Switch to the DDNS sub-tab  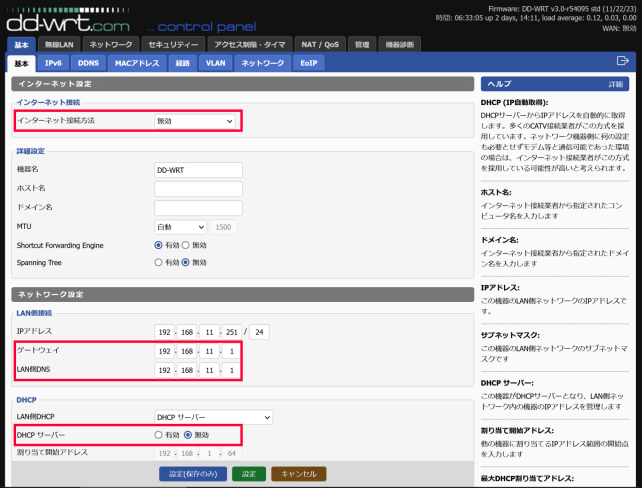pyautogui.click(x=88, y=63)
